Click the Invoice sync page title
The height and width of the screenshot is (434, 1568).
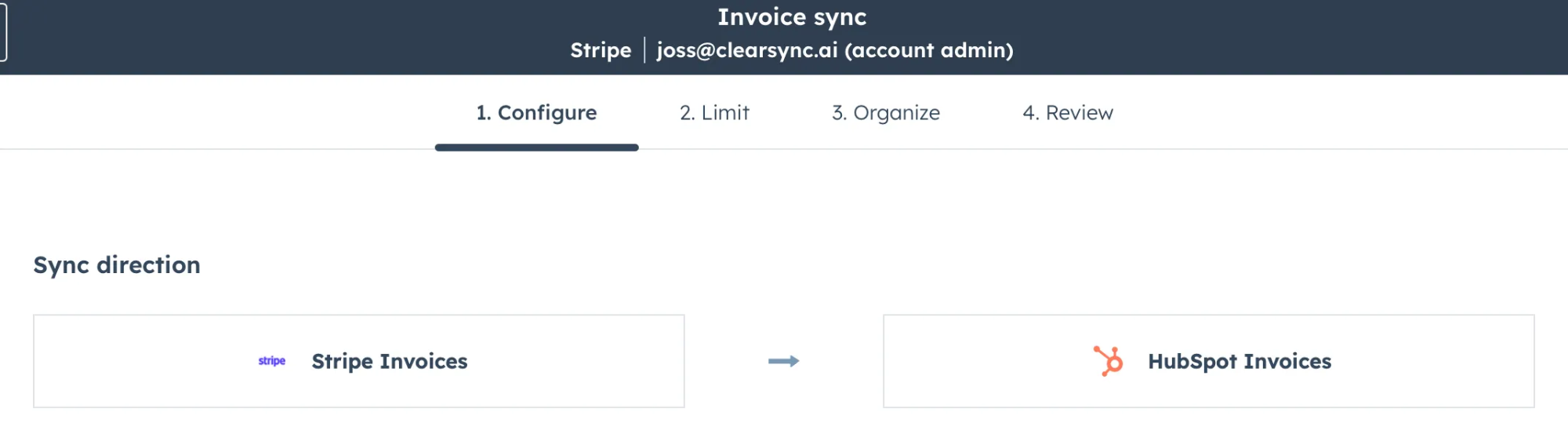click(792, 16)
